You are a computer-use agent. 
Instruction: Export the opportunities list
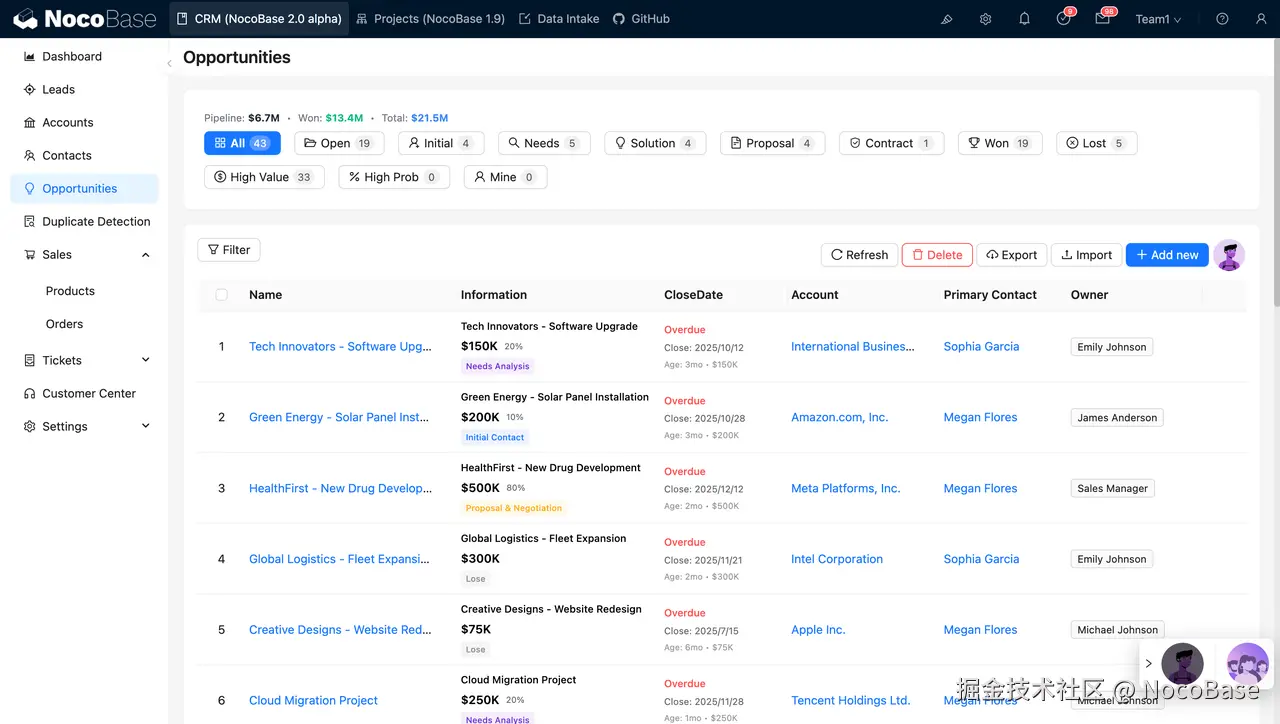[x=1012, y=255]
